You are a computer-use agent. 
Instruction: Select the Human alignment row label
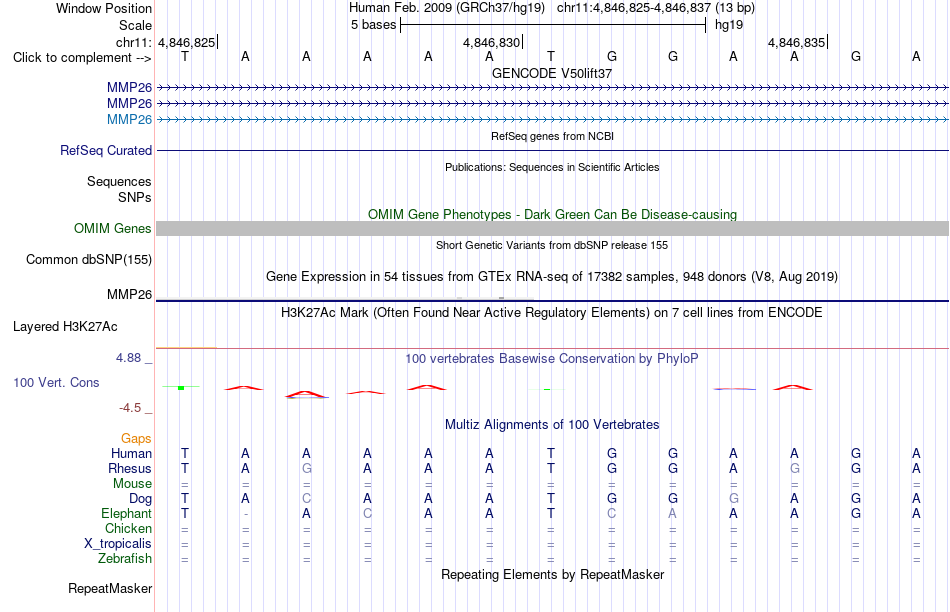click(x=131, y=453)
